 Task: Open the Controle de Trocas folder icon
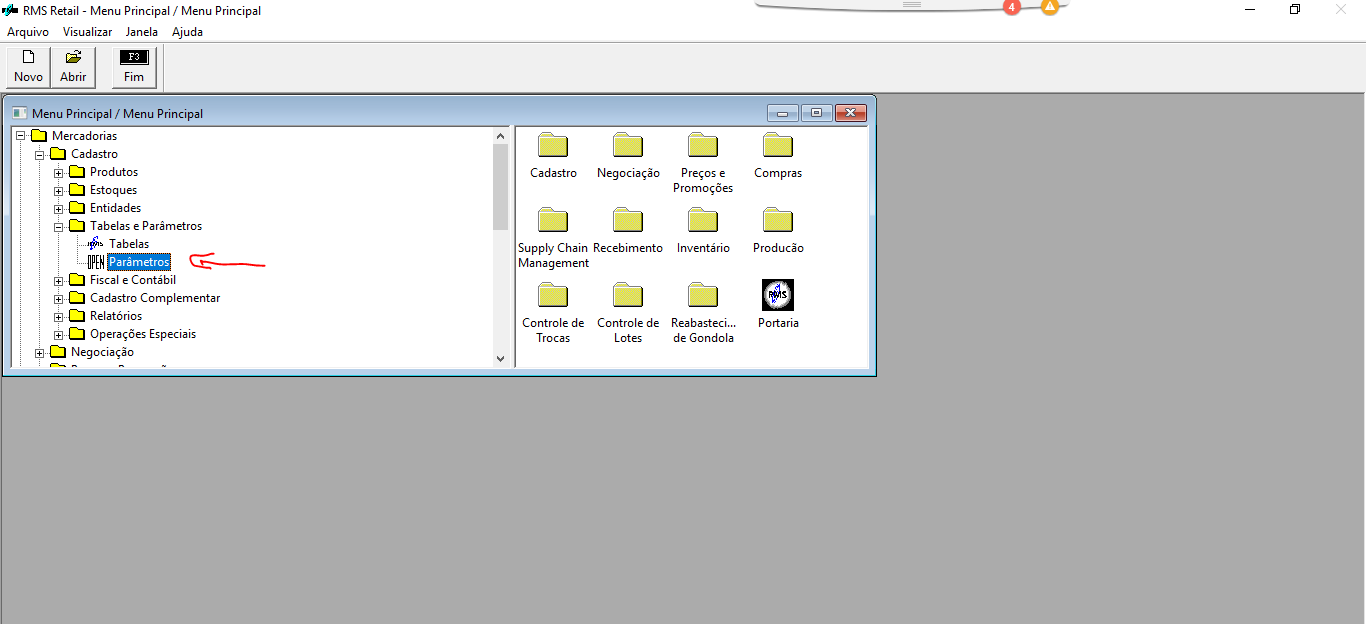click(553, 295)
